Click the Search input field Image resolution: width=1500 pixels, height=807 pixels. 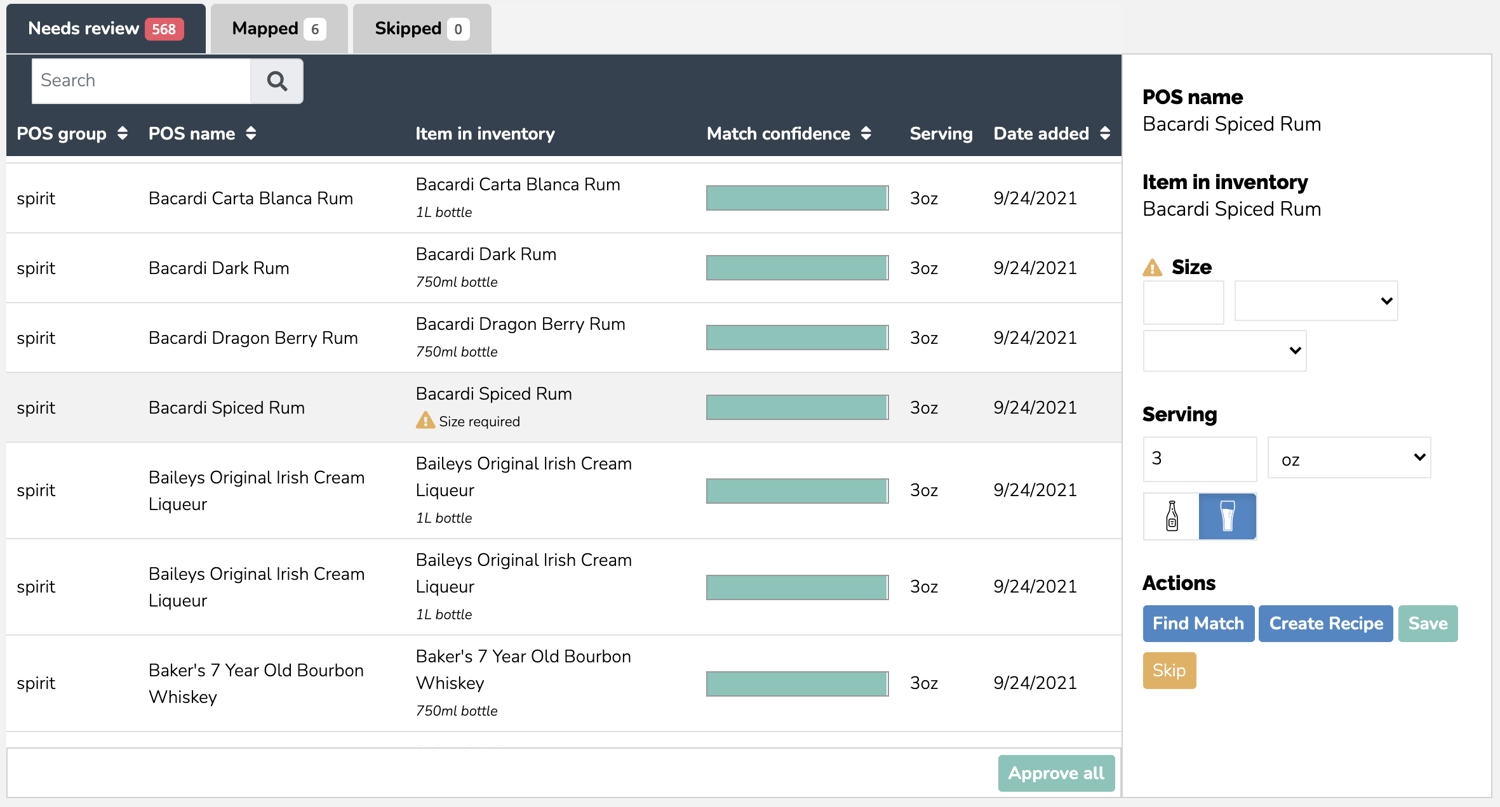[141, 81]
